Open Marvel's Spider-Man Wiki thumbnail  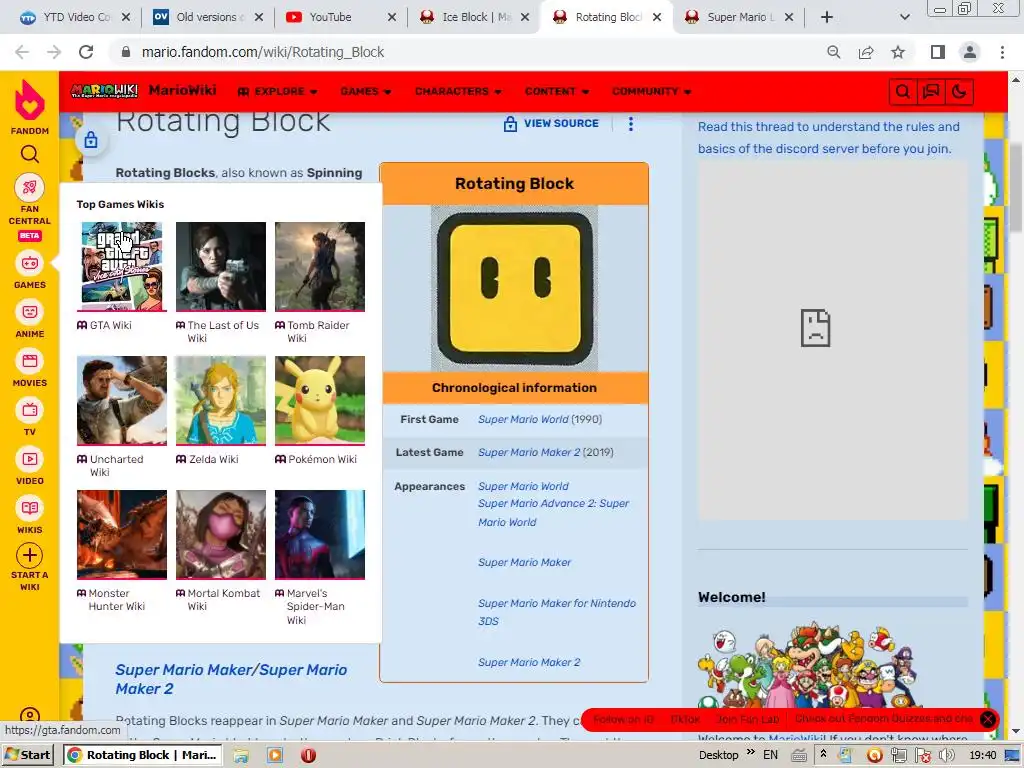320,535
